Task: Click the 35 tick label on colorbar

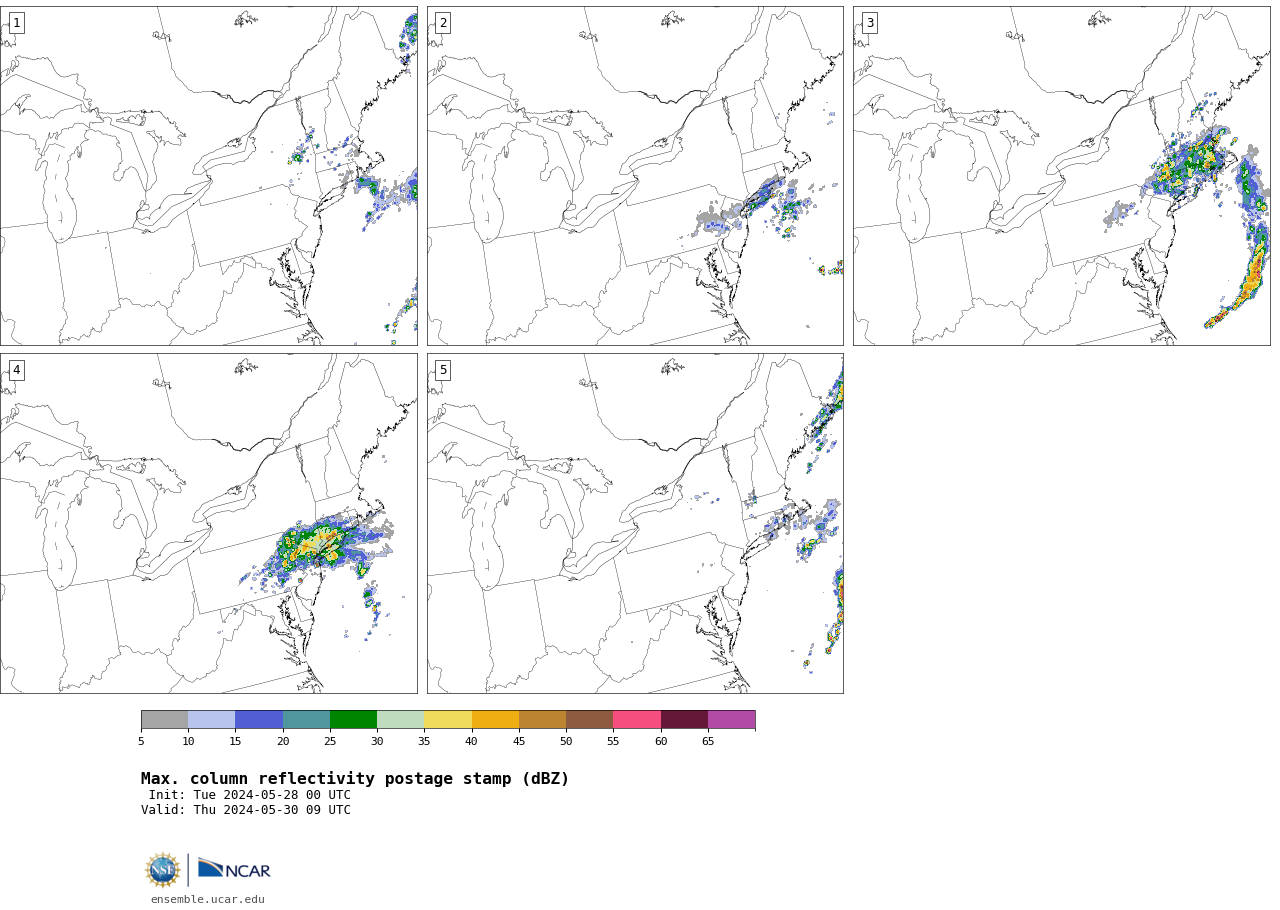Action: [x=424, y=741]
